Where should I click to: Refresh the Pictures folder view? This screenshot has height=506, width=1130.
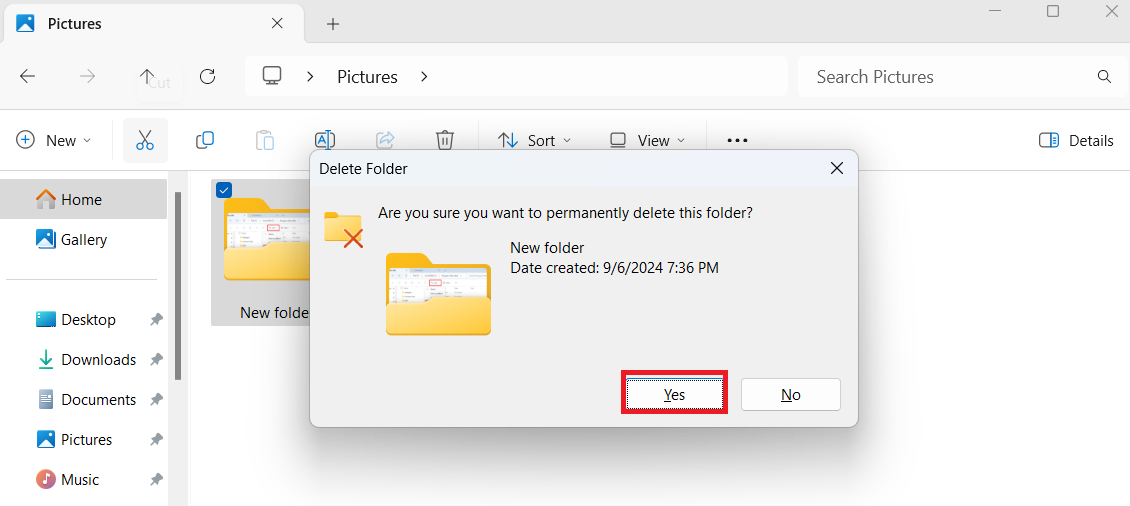pyautogui.click(x=208, y=76)
